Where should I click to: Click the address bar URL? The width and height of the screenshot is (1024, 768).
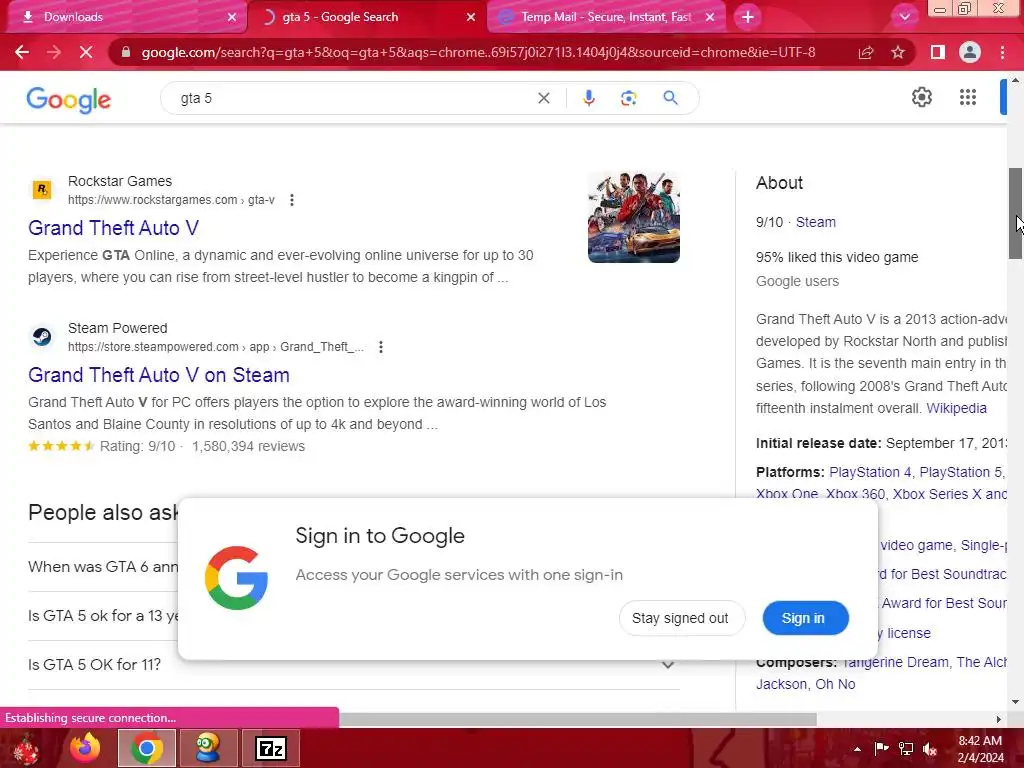pos(478,52)
